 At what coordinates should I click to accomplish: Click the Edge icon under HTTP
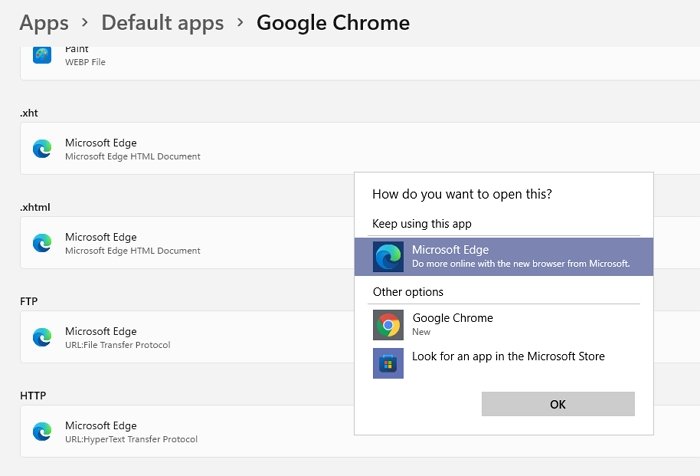click(42, 431)
